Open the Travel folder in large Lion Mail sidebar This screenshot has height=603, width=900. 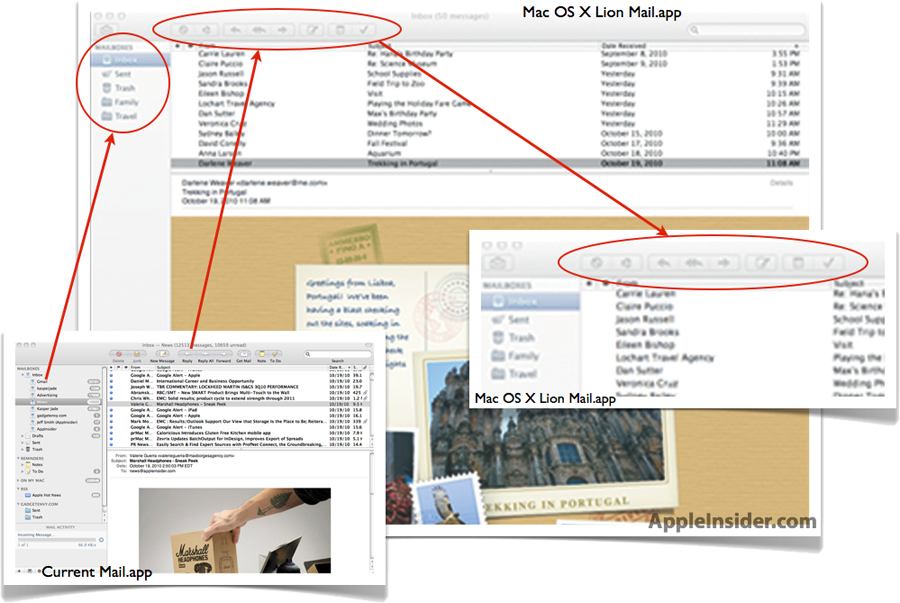point(119,116)
